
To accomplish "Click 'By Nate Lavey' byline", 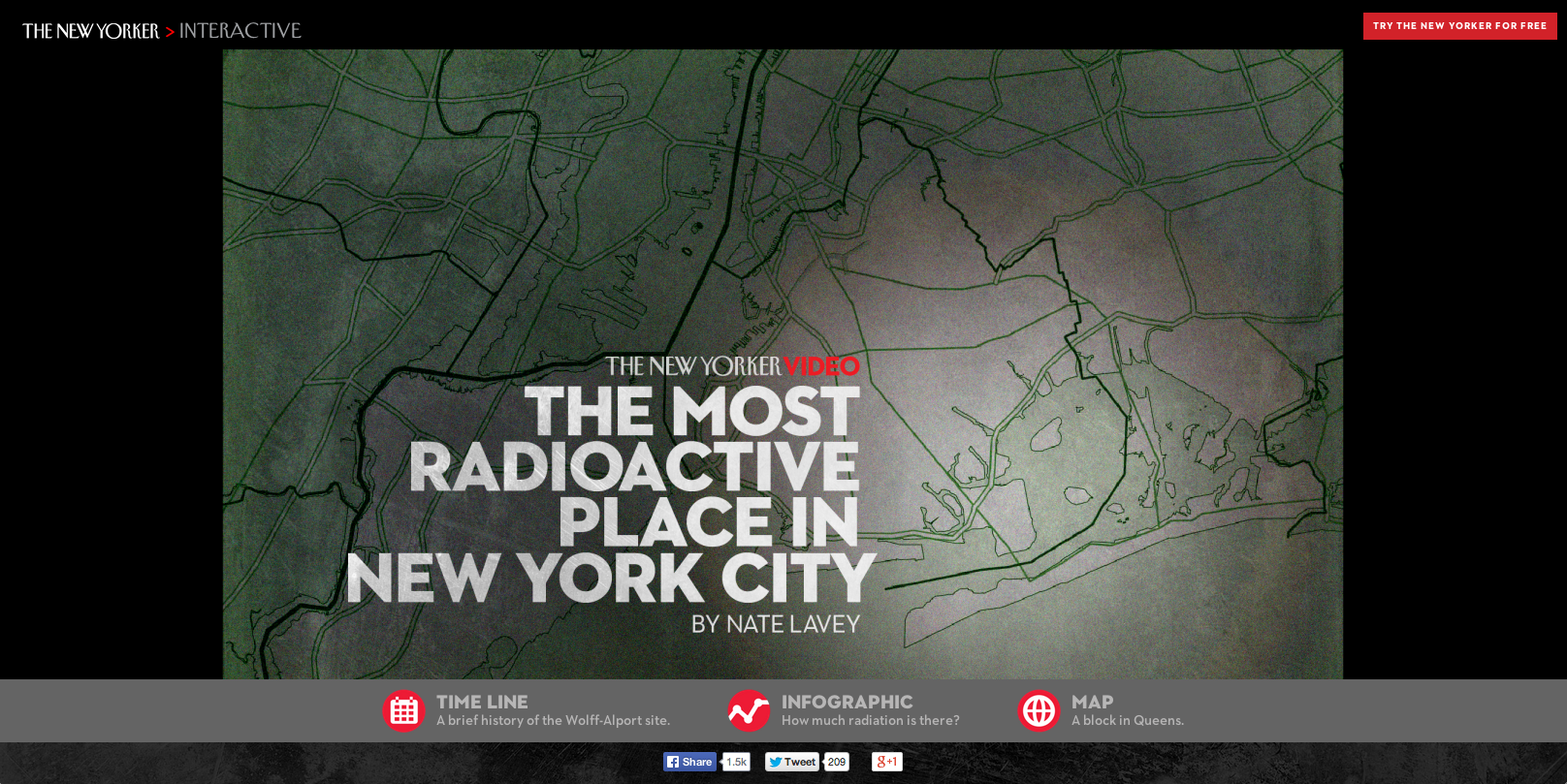I will (x=776, y=624).
